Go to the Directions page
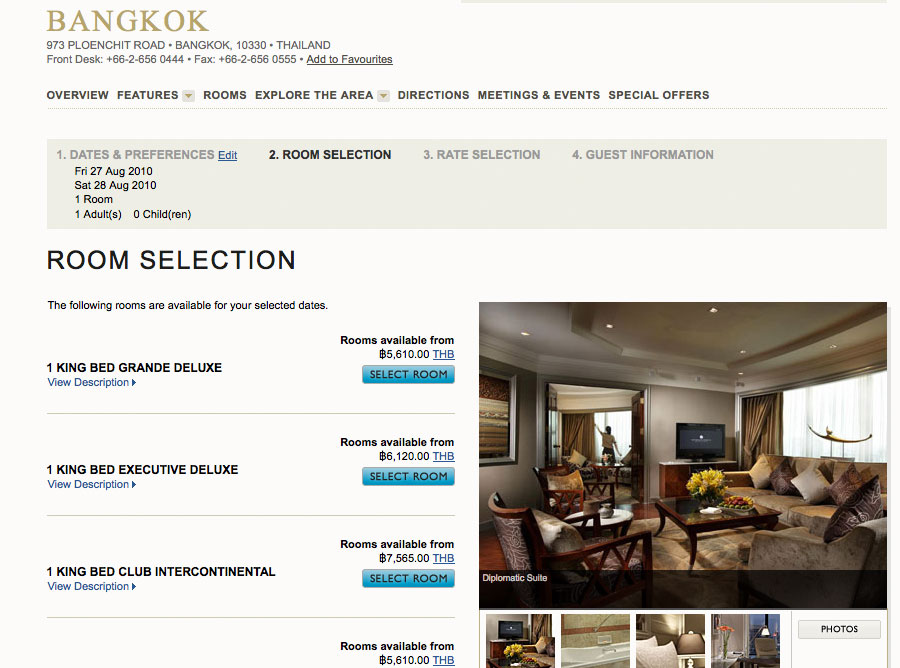This screenshot has height=668, width=900. 433,95
